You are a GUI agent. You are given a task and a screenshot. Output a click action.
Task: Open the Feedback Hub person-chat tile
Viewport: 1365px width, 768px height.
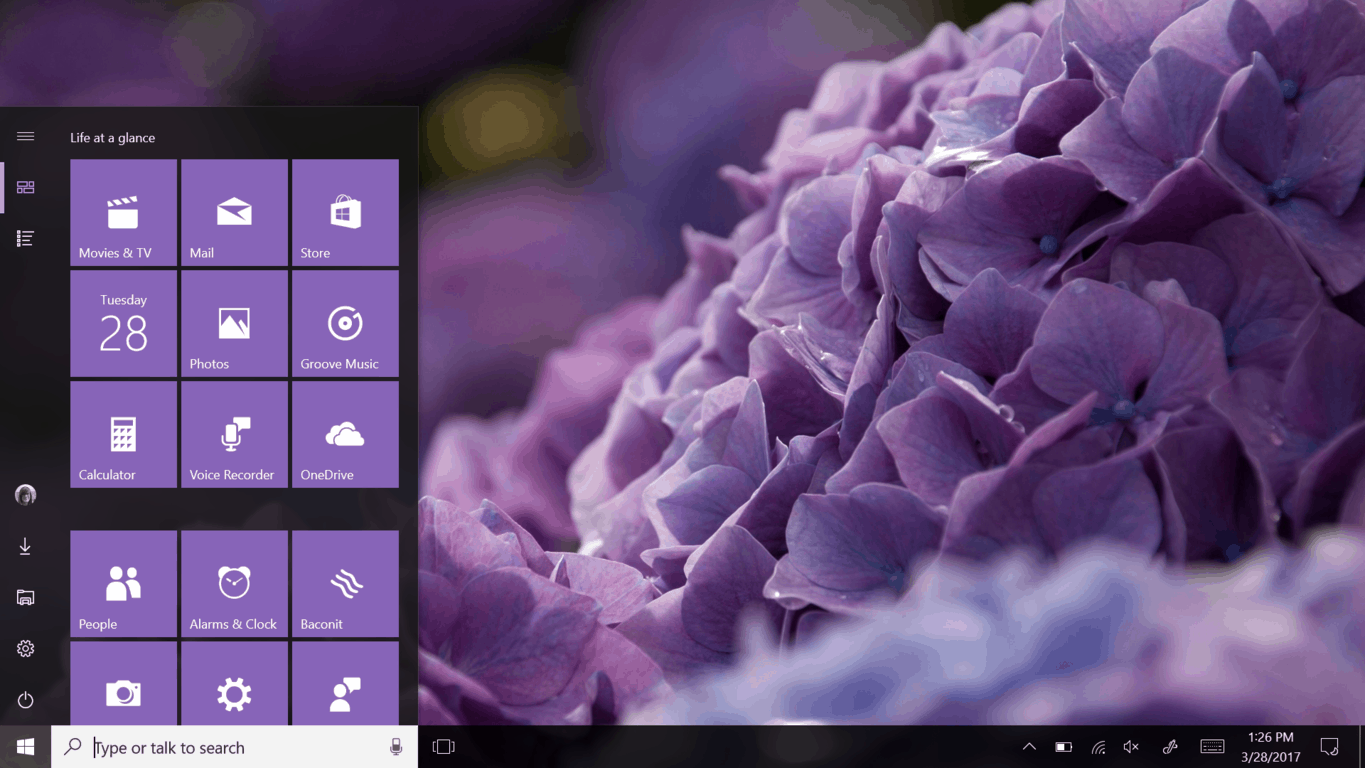pyautogui.click(x=346, y=684)
